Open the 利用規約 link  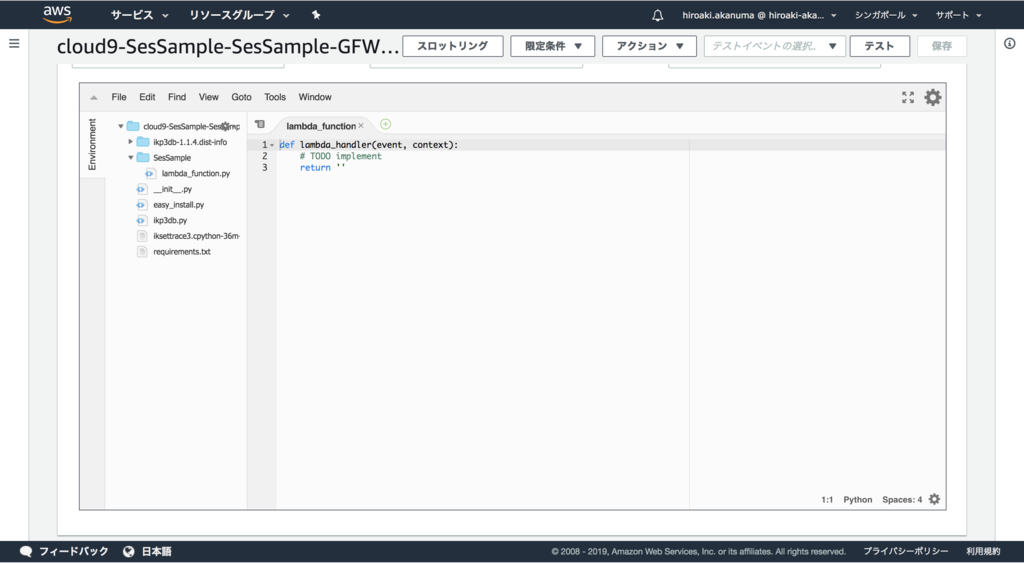pos(983,551)
